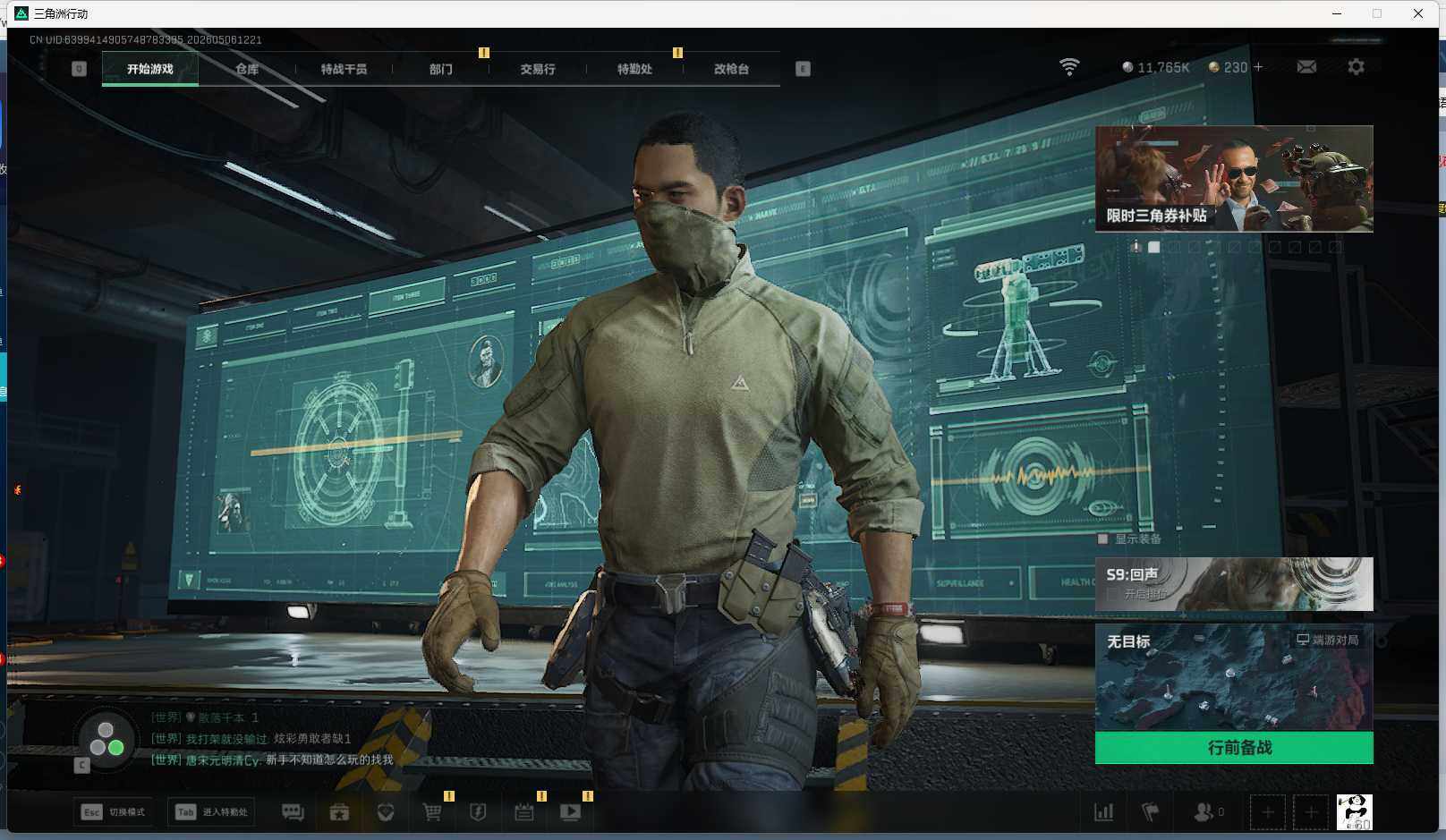Open the flag icon

pos(1151,812)
